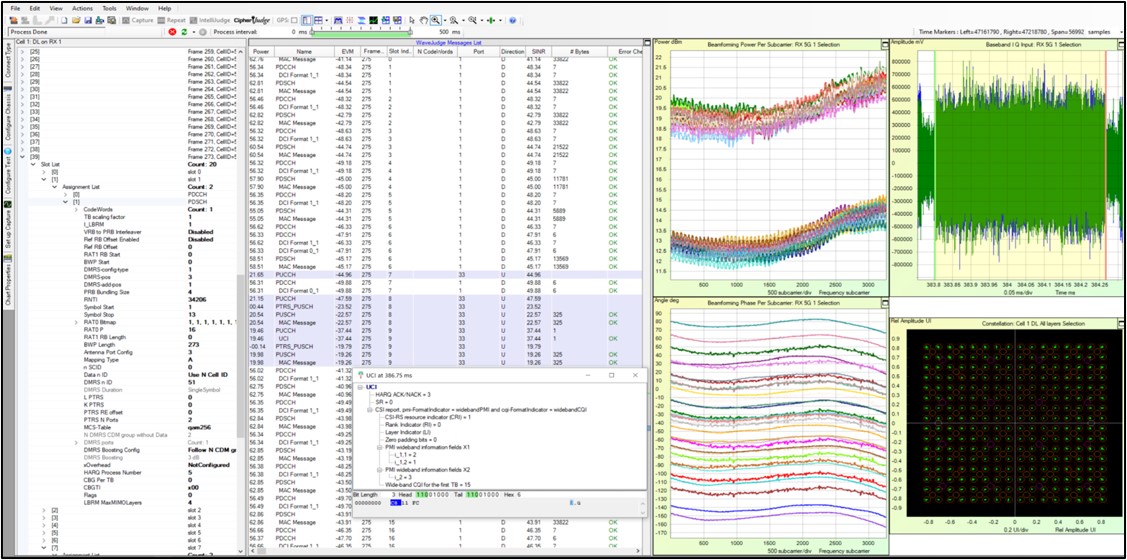Click the green marker-plus toolbar icon
The image size is (1127, 560).
tap(491, 20)
